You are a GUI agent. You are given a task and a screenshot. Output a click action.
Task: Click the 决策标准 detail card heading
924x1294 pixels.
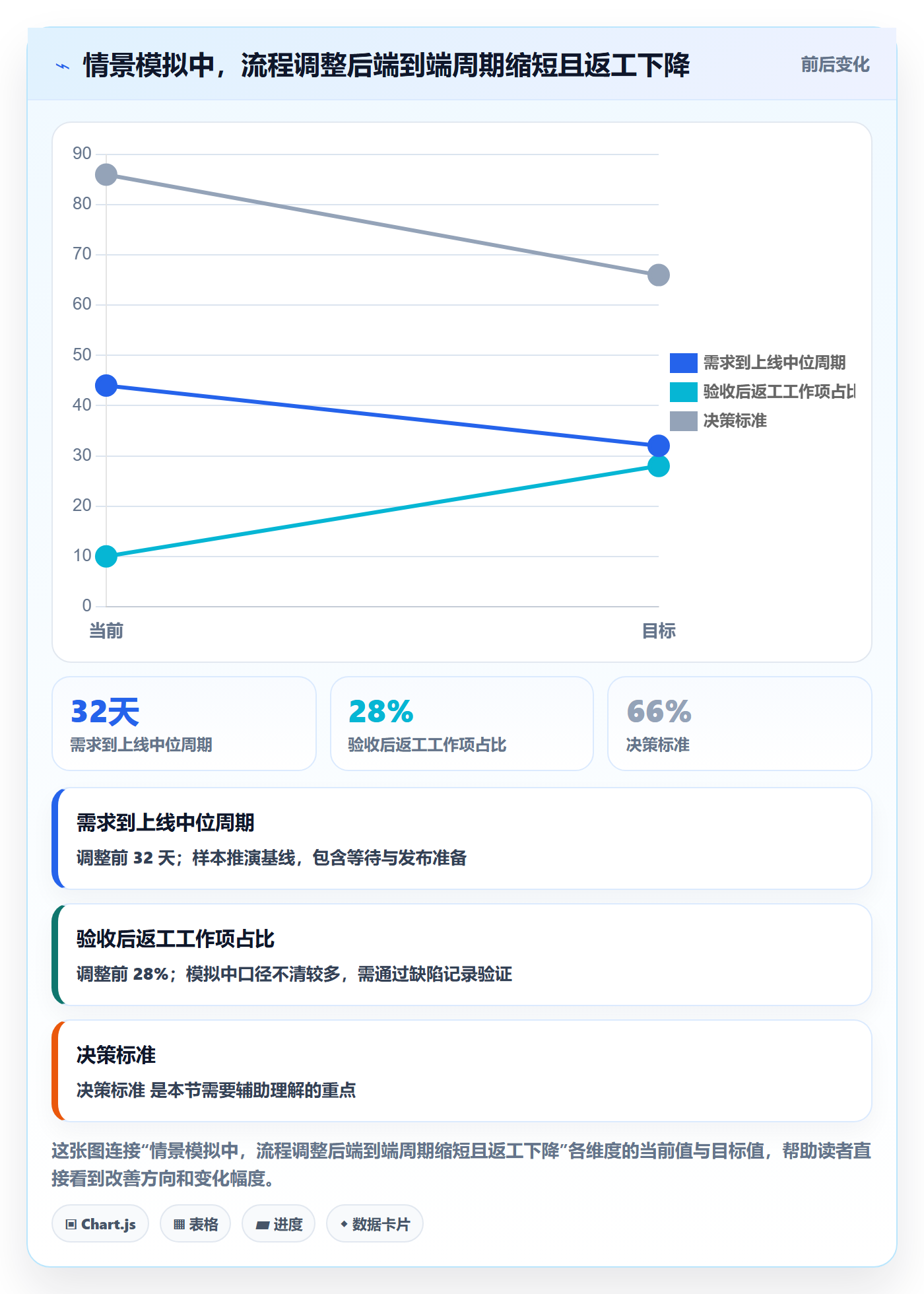115,1055
